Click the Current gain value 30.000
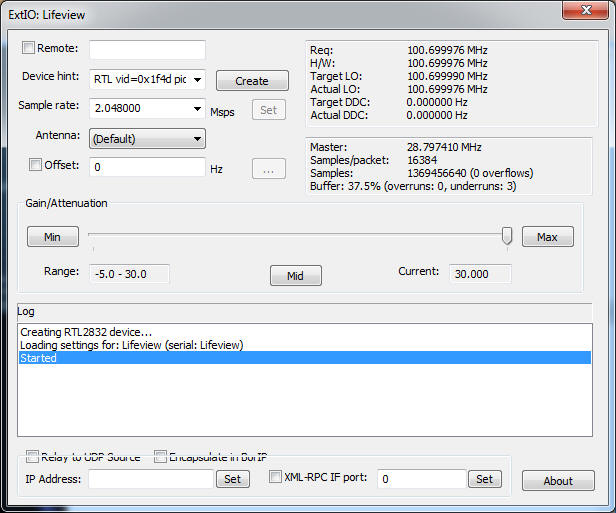Viewport: 616px width, 513px height. (480, 274)
